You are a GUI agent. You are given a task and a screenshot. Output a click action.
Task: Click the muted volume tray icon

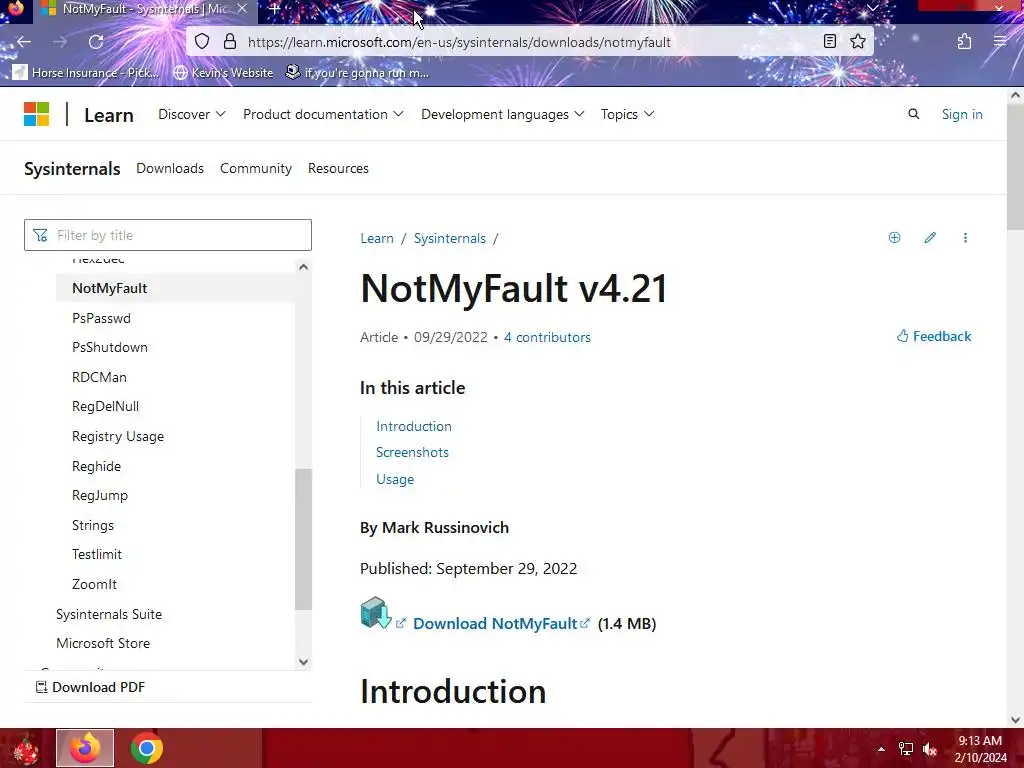(x=930, y=749)
